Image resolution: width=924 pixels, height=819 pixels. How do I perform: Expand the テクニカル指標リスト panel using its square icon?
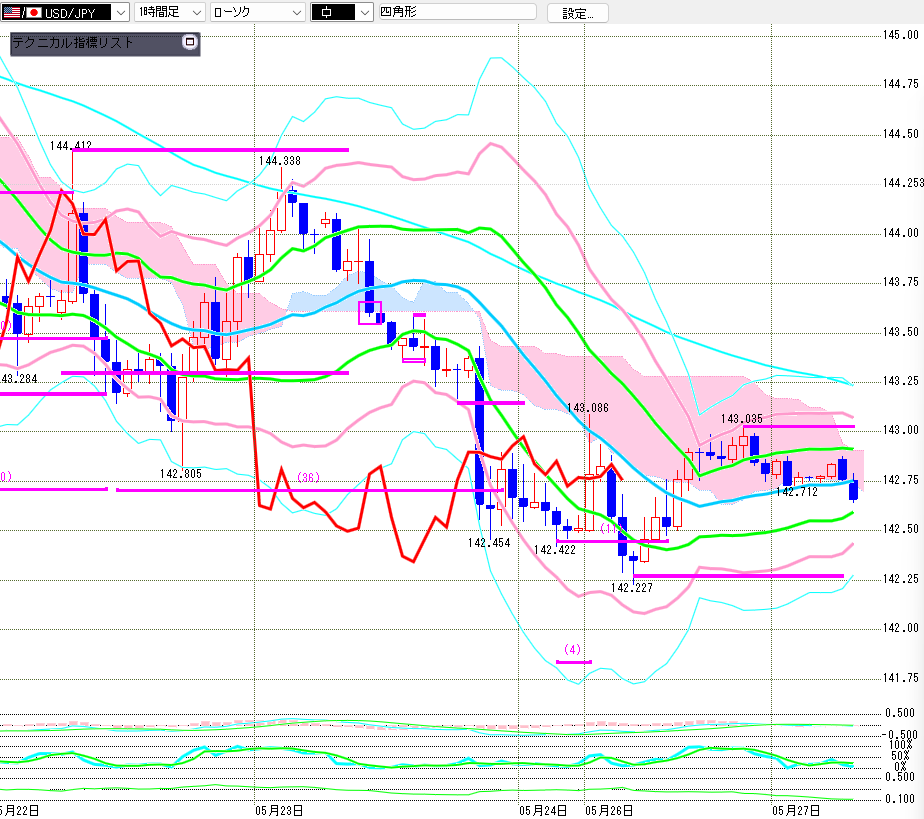click(190, 43)
